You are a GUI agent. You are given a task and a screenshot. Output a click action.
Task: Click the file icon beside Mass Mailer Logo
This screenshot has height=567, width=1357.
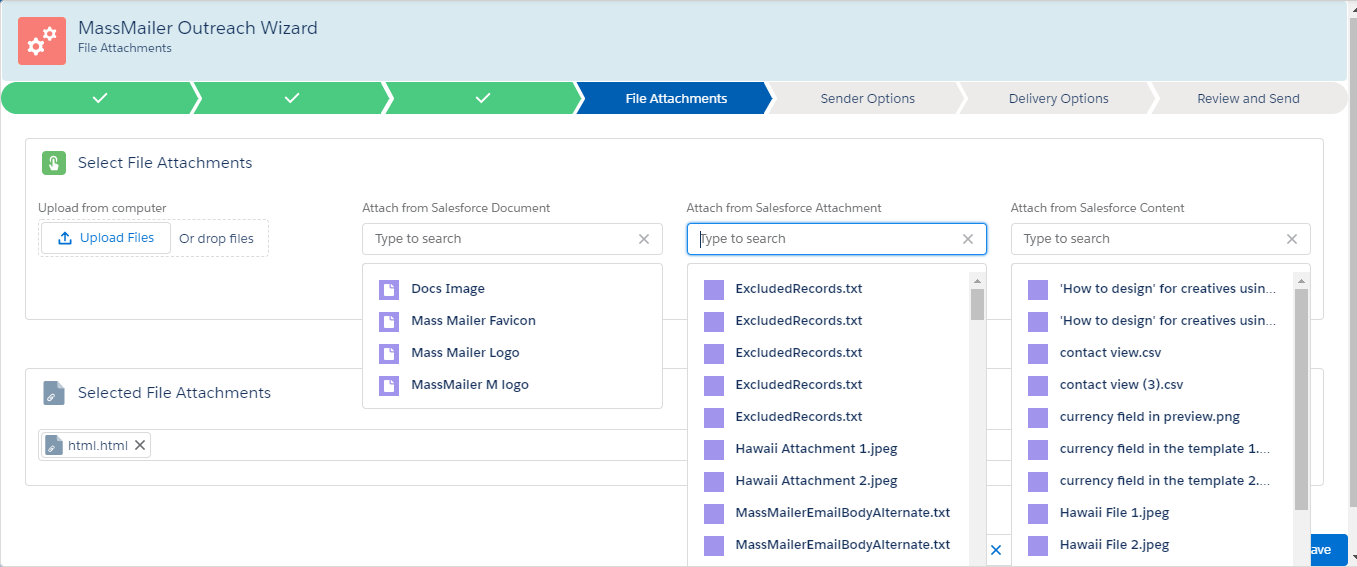[x=389, y=353]
